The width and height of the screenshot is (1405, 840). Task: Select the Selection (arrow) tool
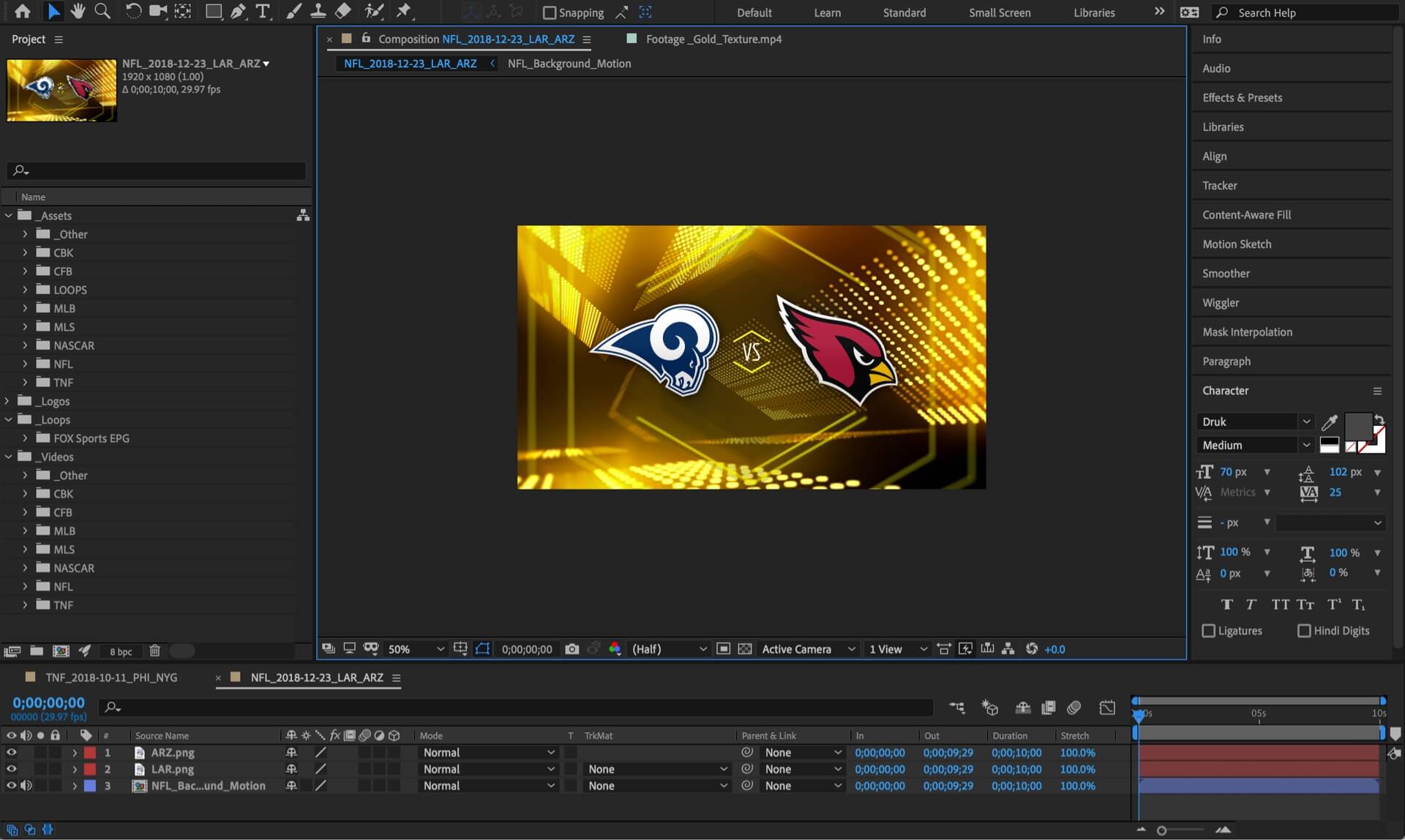tap(53, 11)
